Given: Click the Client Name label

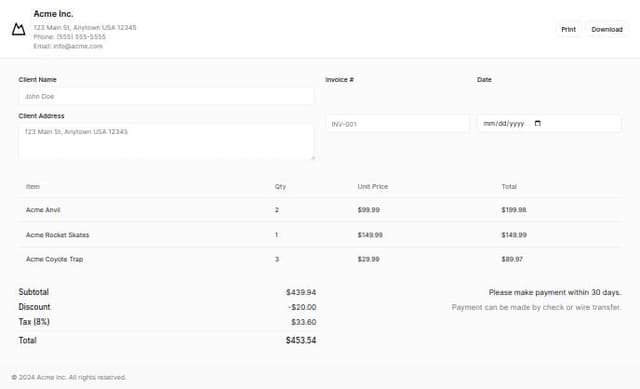Looking at the screenshot, I should coord(38,80).
